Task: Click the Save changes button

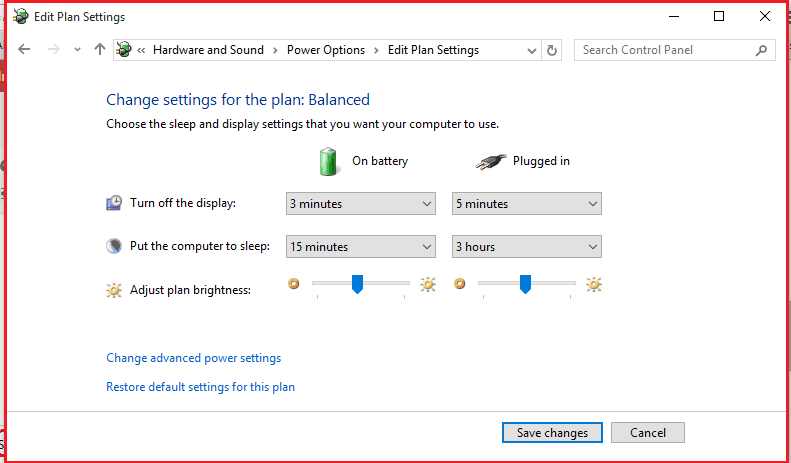Action: coord(552,433)
